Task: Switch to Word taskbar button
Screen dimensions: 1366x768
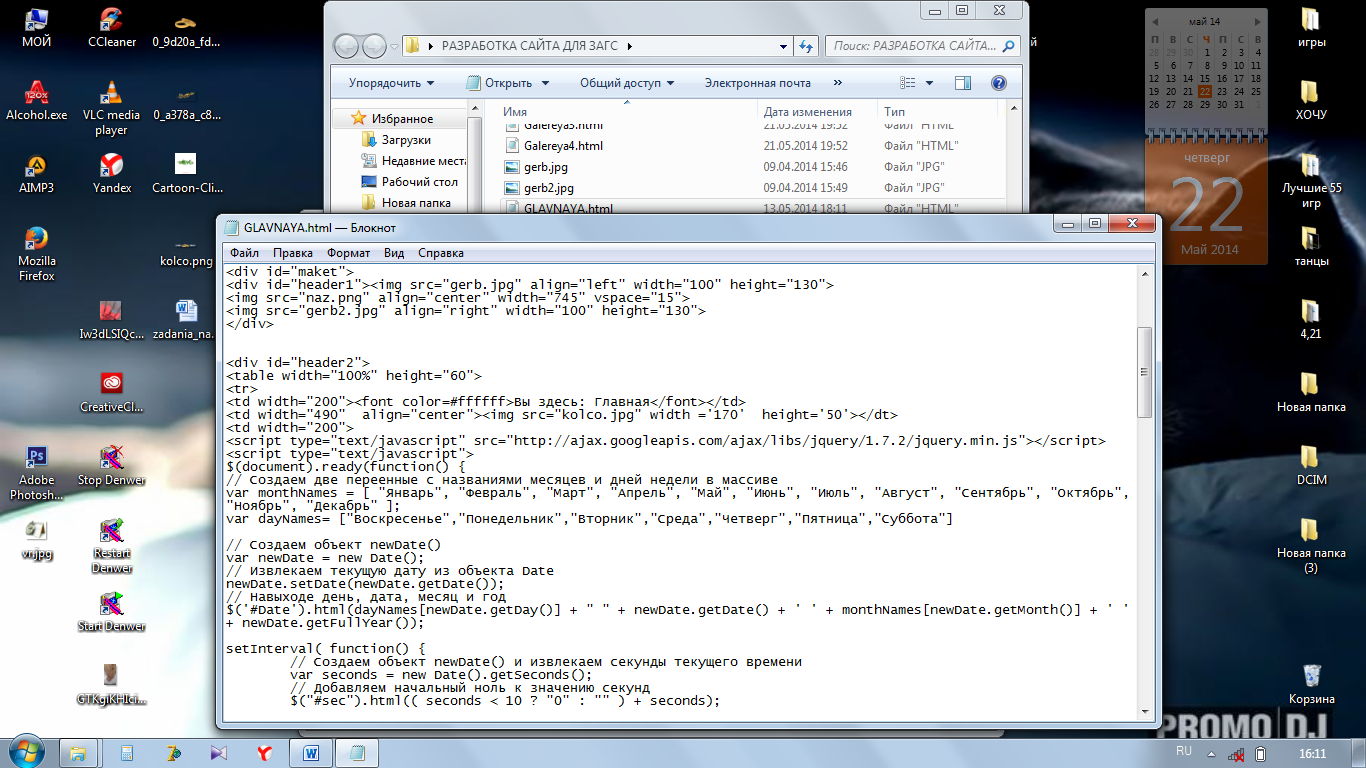Action: pos(311,752)
